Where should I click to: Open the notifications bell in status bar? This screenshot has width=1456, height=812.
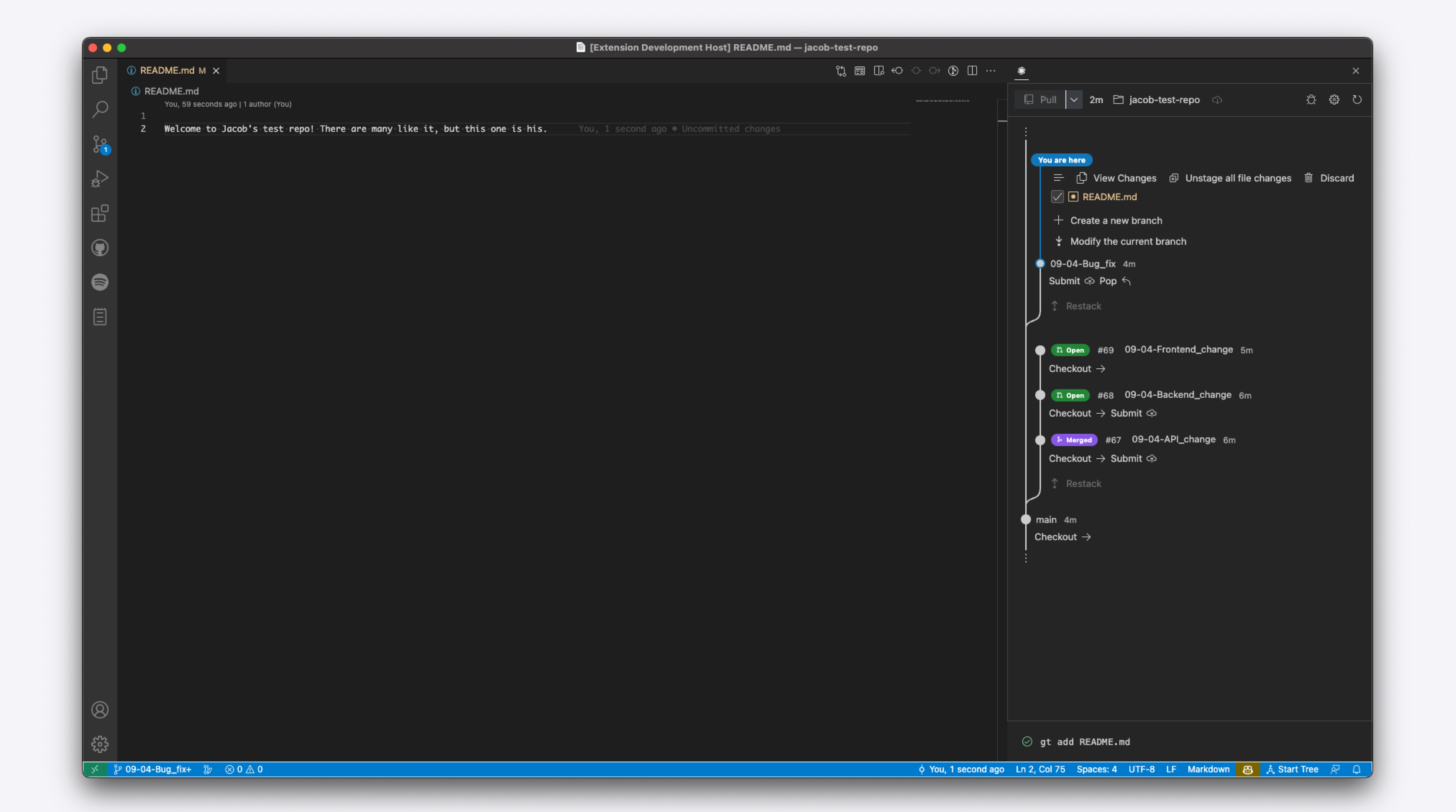(1356, 769)
